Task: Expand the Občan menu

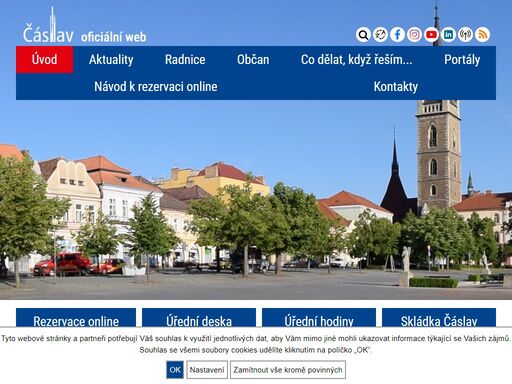Action: pos(253,60)
